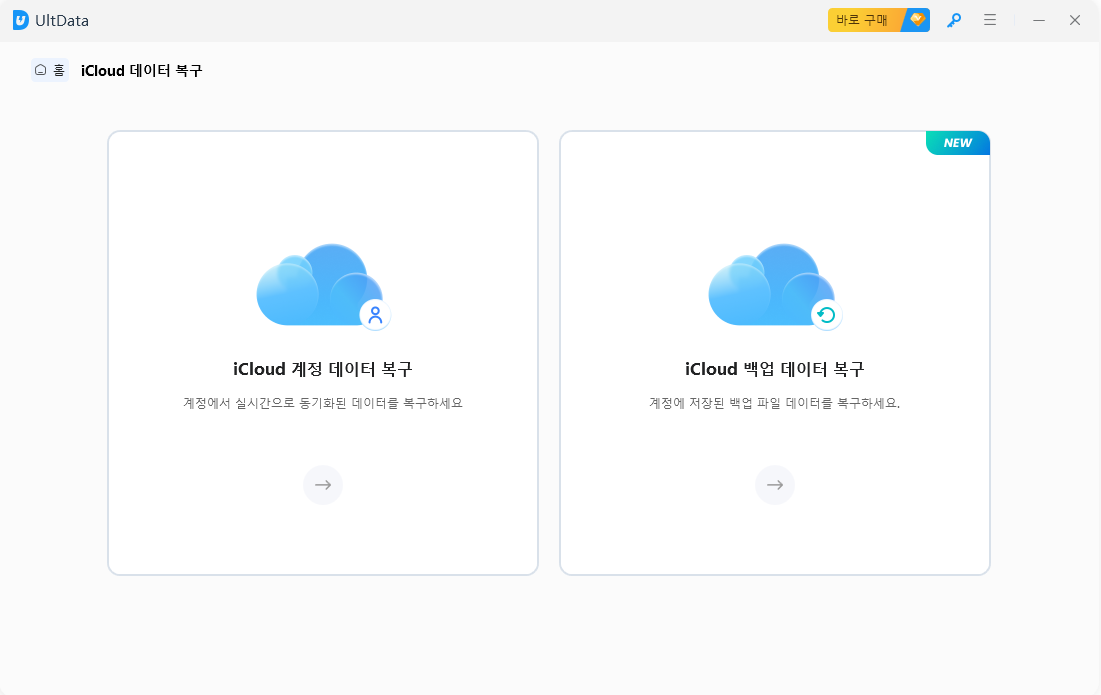Click arrow under iCloud 계정 데이터 복구
This screenshot has width=1101, height=695.
click(323, 485)
